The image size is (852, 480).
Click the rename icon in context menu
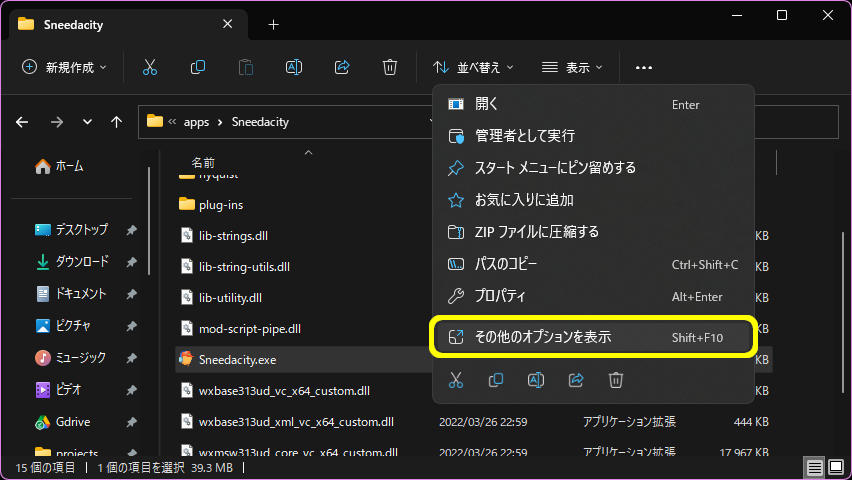(x=536, y=380)
